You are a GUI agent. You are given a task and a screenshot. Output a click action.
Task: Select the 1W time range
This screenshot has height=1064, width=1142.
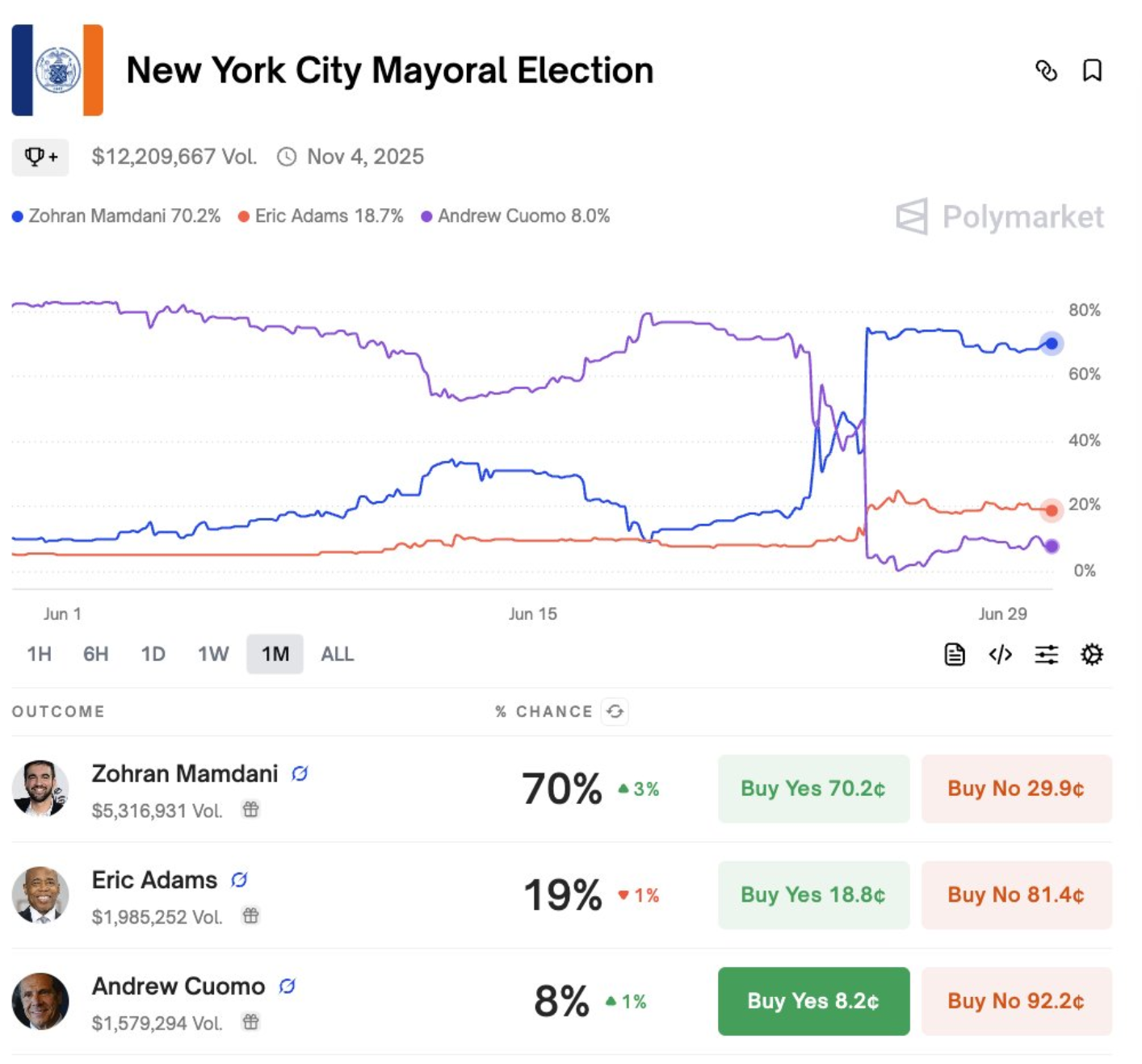tap(213, 654)
